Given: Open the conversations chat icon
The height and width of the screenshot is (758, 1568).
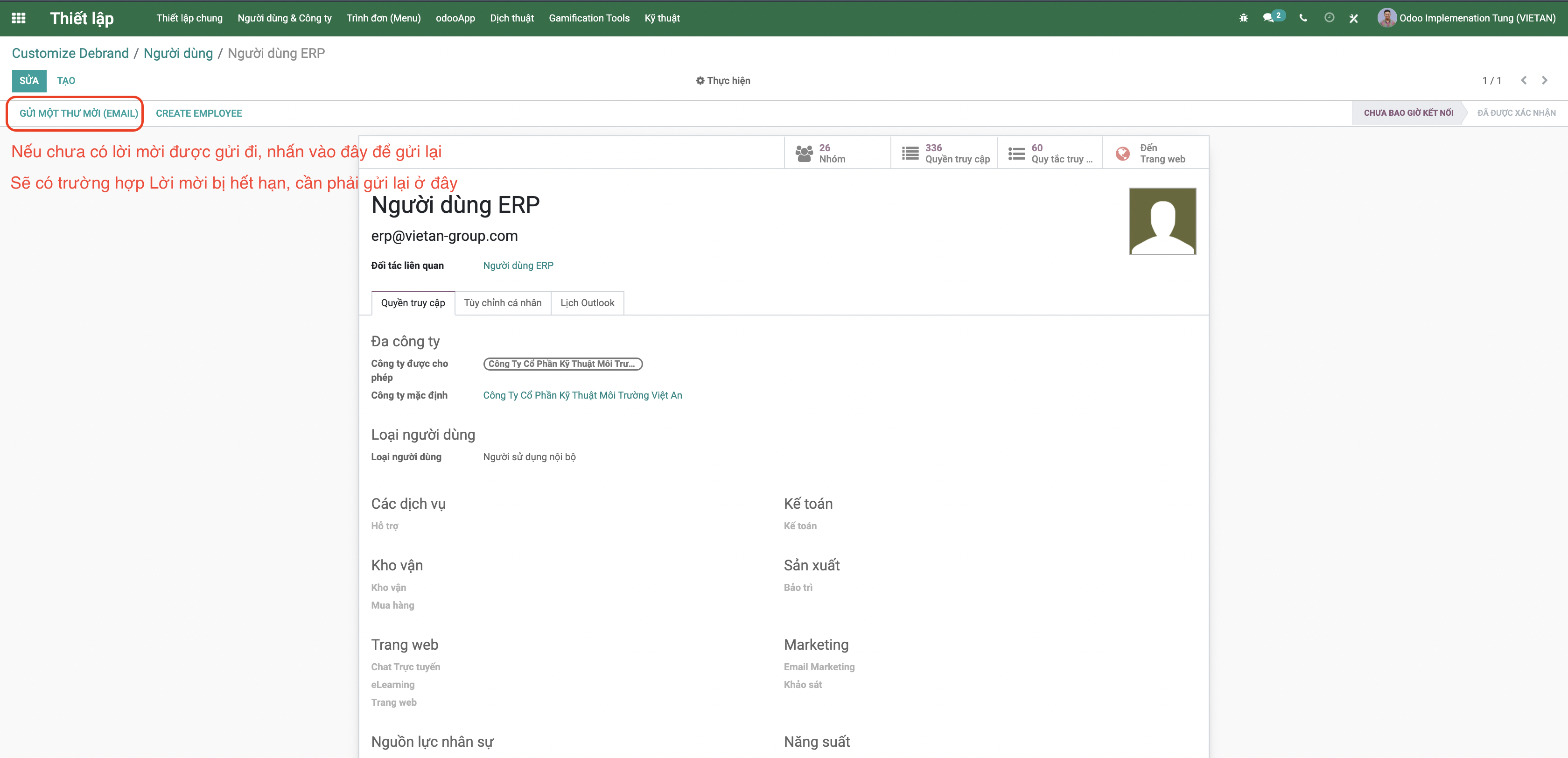Looking at the screenshot, I should click(x=1268, y=18).
